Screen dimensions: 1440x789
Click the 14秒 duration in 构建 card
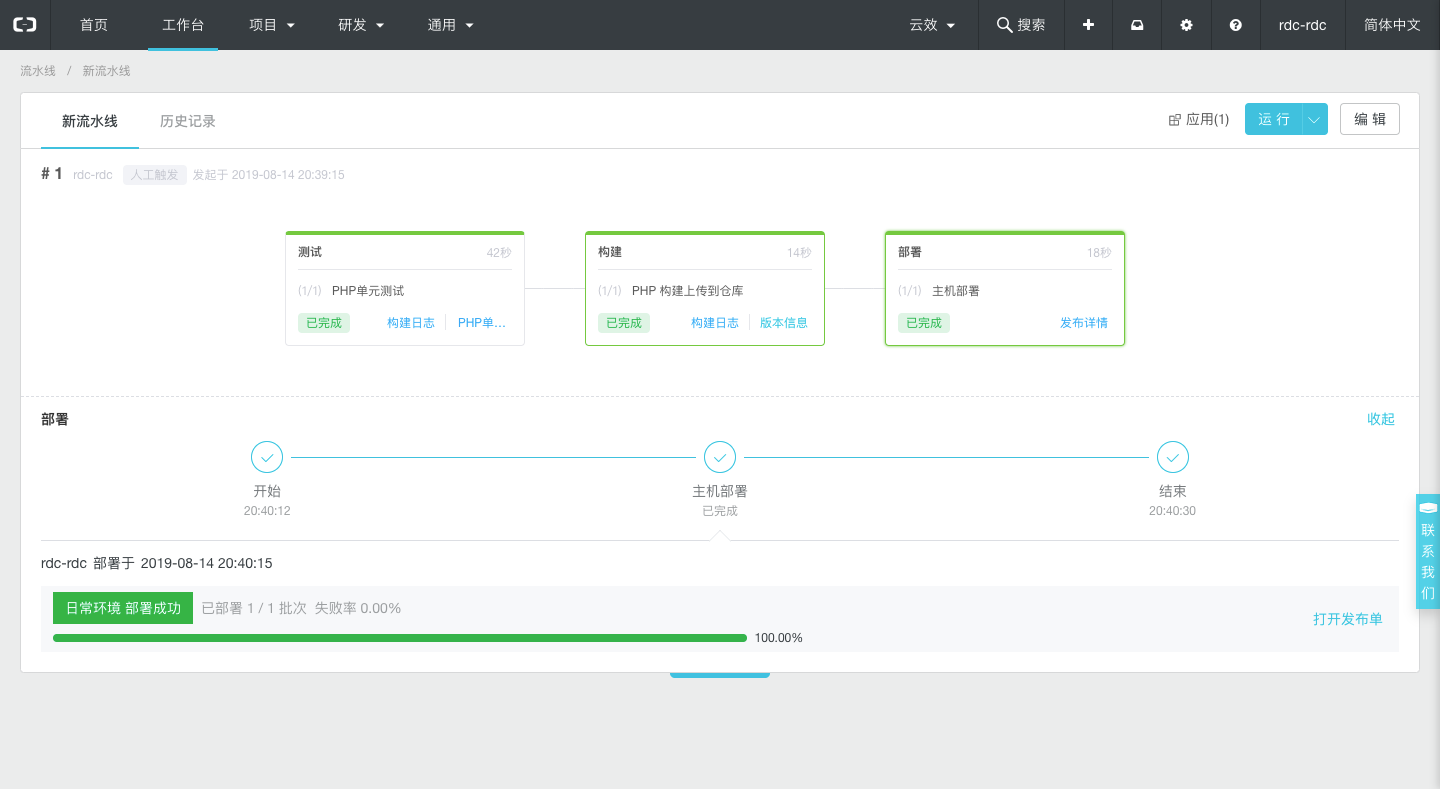point(799,253)
